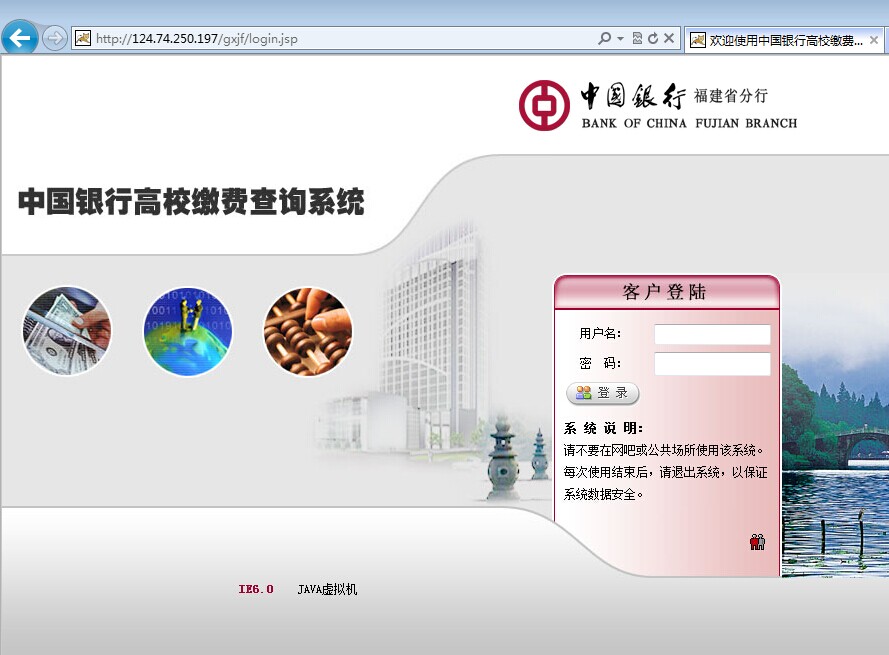This screenshot has width=889, height=655.
Task: Click the 系统说明 heading text
Action: point(603,428)
